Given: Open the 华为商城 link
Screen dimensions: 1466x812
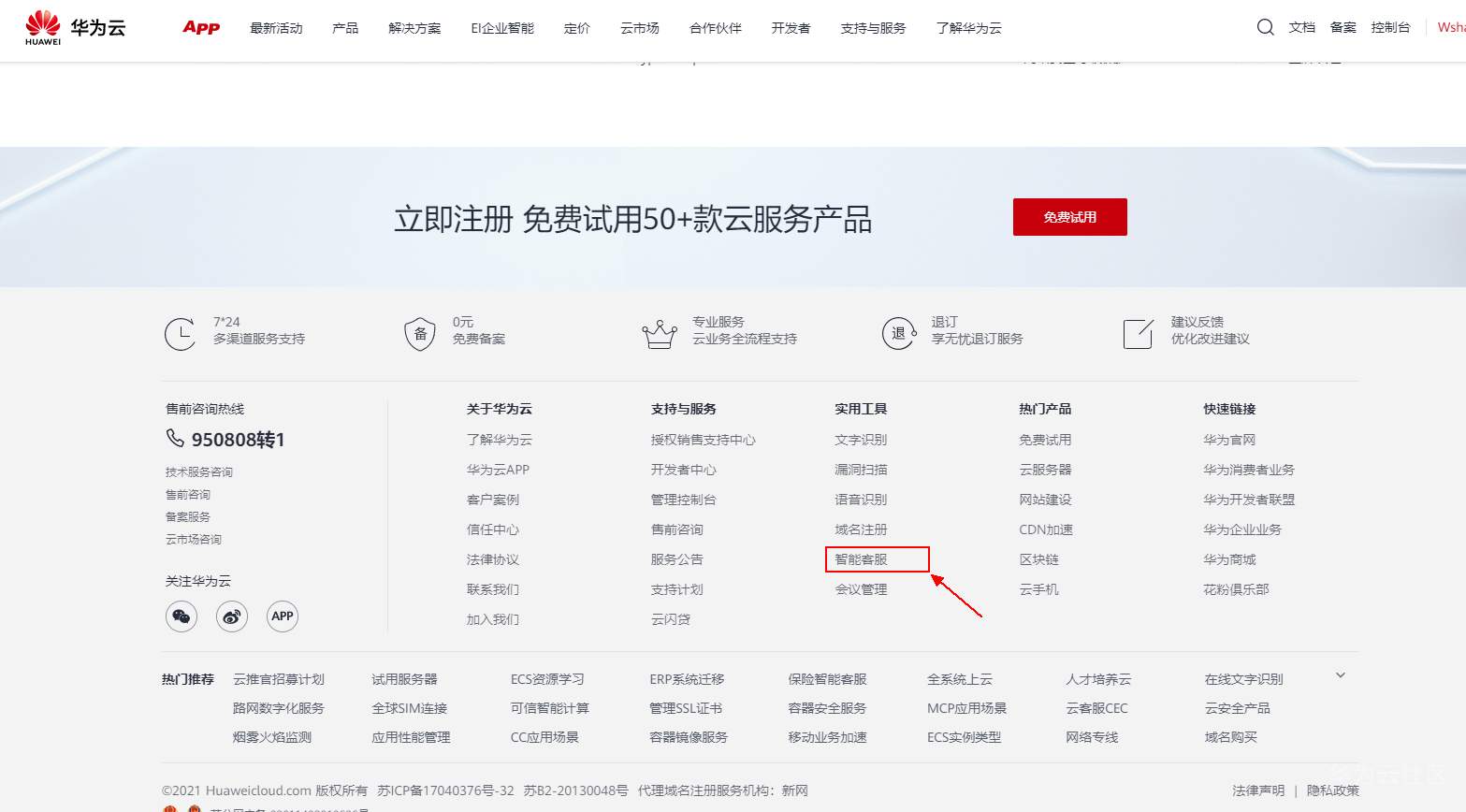Looking at the screenshot, I should [x=1230, y=559].
